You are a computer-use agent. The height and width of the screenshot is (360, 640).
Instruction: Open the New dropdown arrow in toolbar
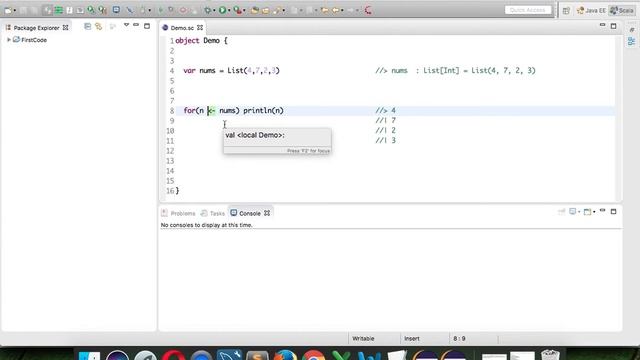pyautogui.click(x=15, y=10)
